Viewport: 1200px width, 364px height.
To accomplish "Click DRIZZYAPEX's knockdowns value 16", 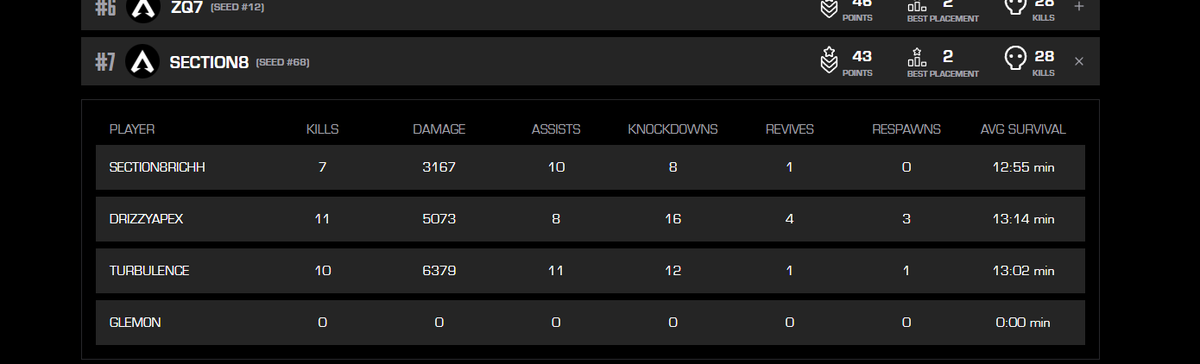I will (673, 219).
